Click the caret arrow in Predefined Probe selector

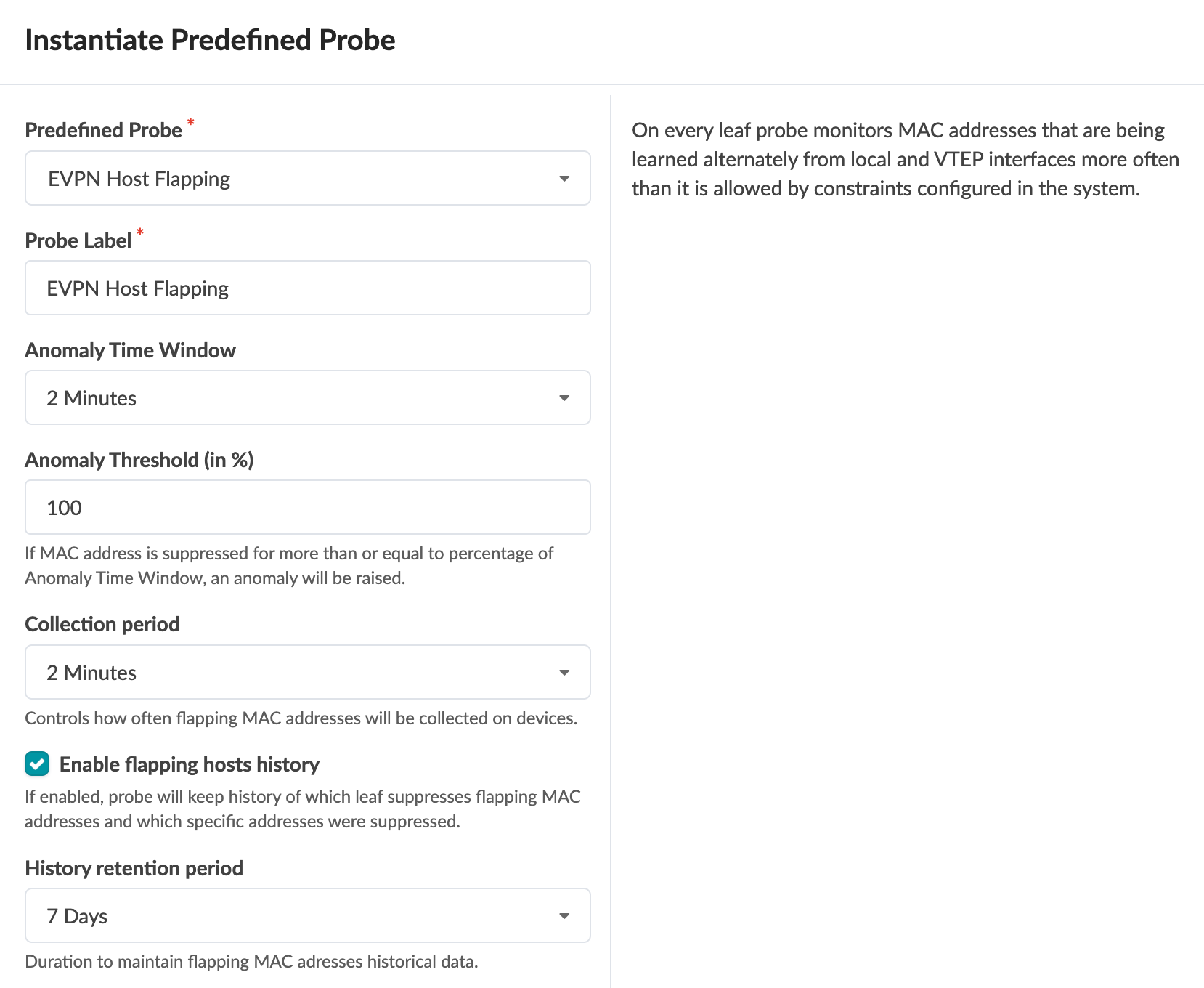[x=564, y=179]
